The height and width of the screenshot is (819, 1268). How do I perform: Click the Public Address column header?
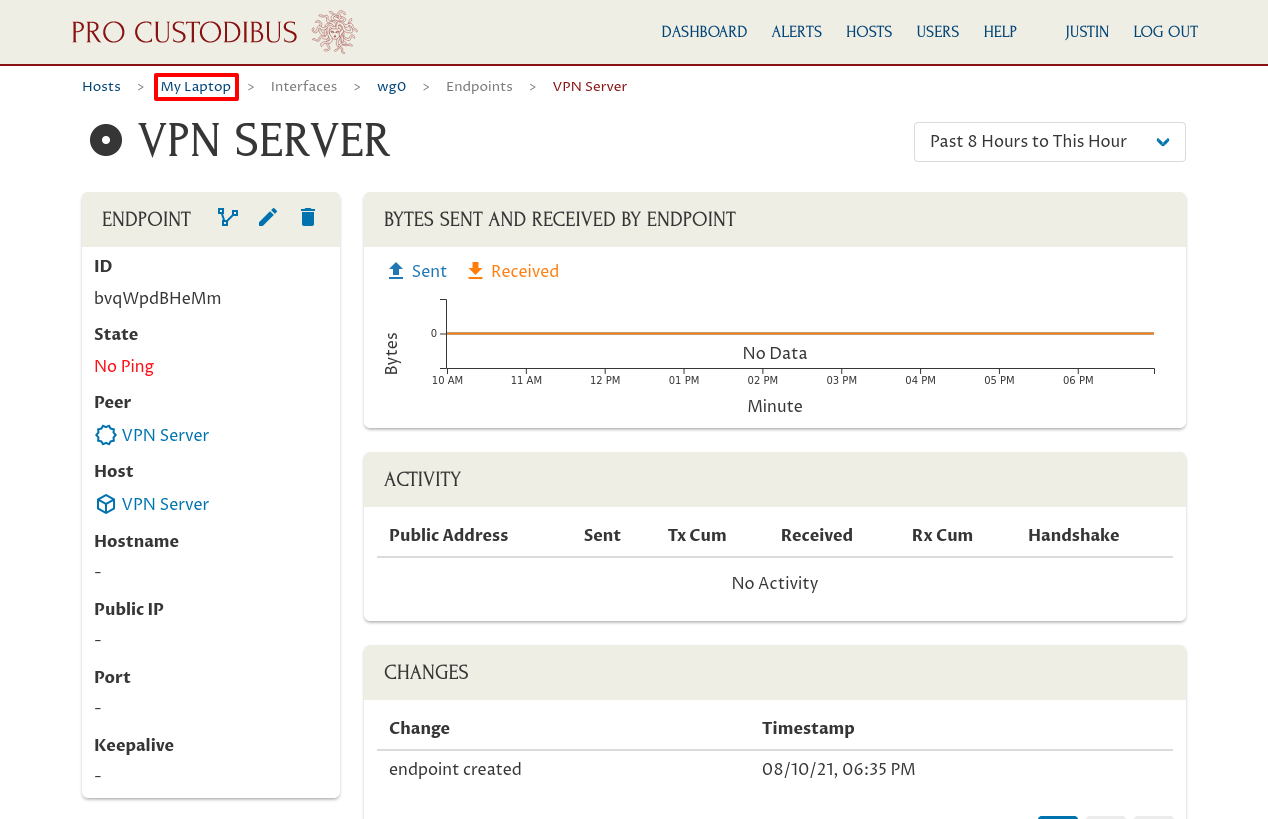click(x=449, y=535)
